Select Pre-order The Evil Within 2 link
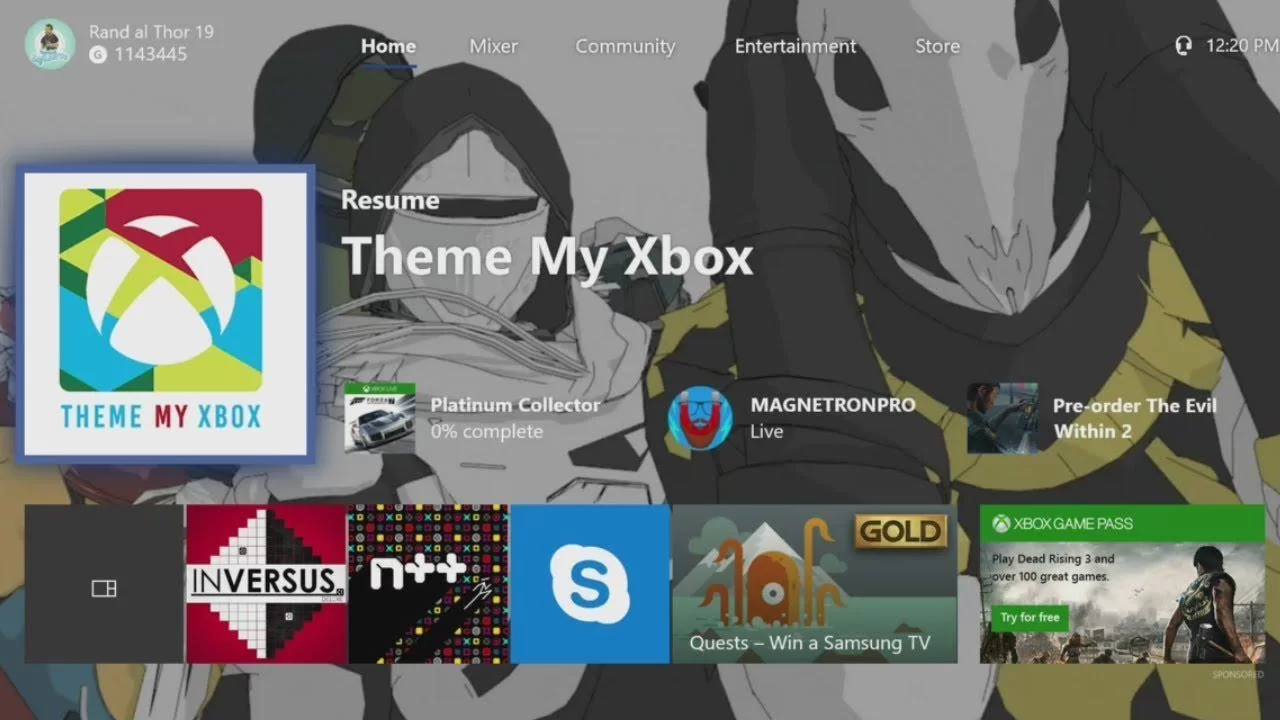Screen dimensions: 1280x720 pyautogui.click(x=1135, y=418)
